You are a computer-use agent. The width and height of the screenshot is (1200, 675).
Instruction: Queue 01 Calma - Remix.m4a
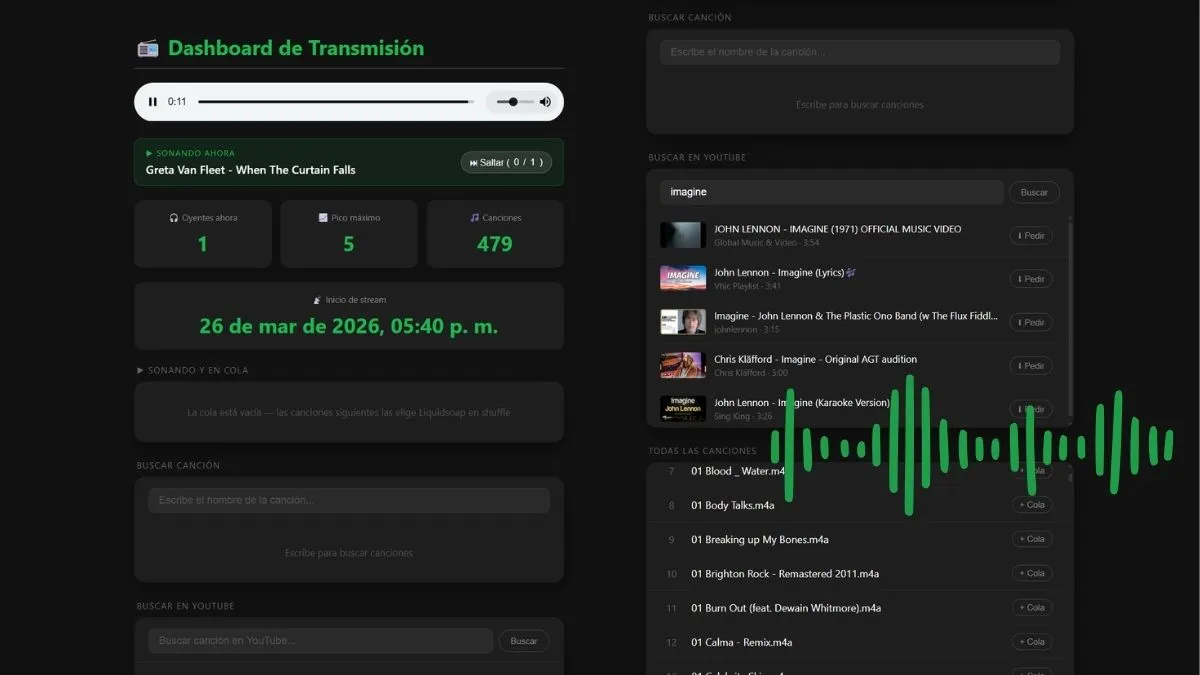[1031, 642]
